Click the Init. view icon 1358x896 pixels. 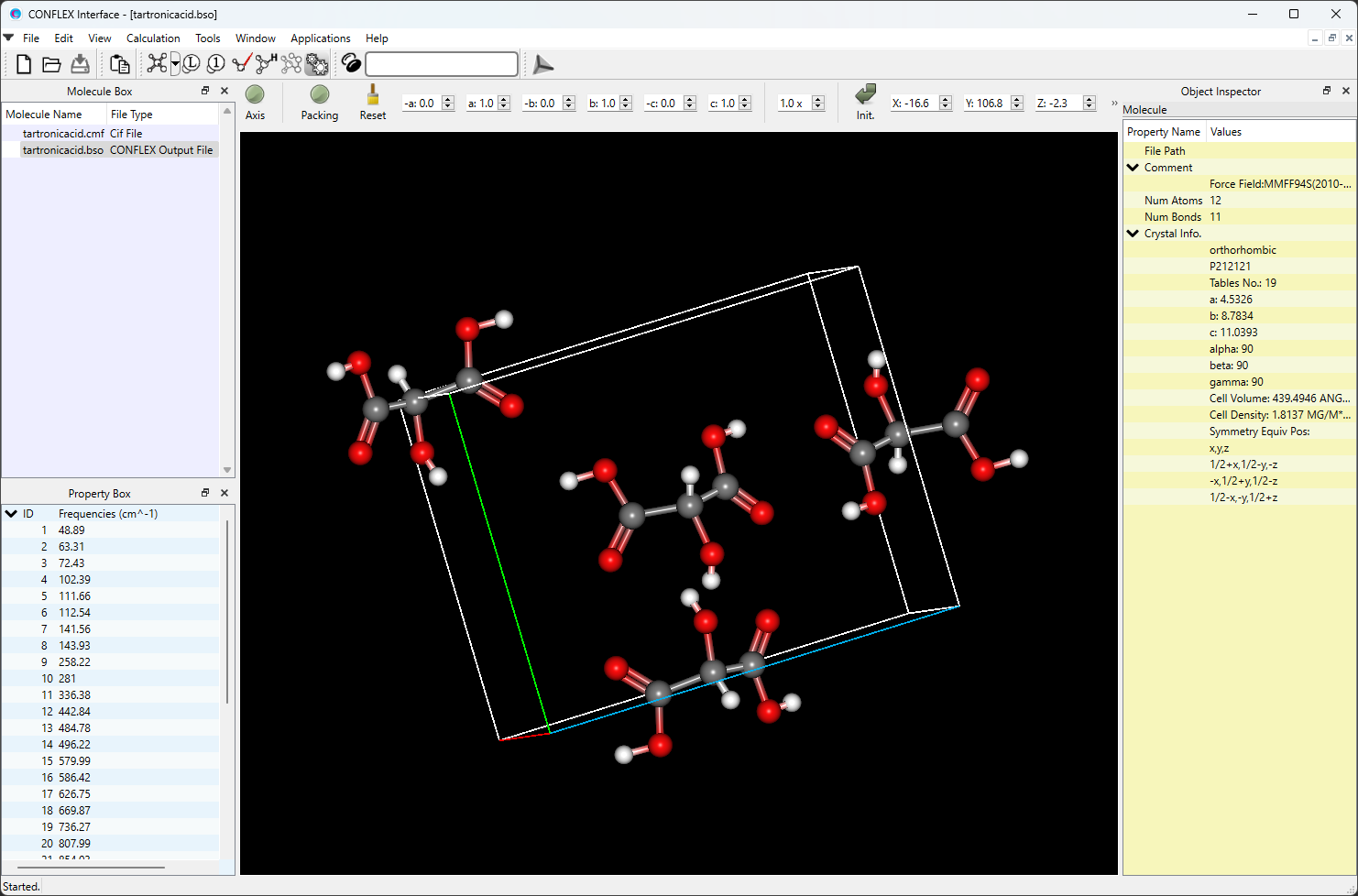pyautogui.click(x=864, y=95)
